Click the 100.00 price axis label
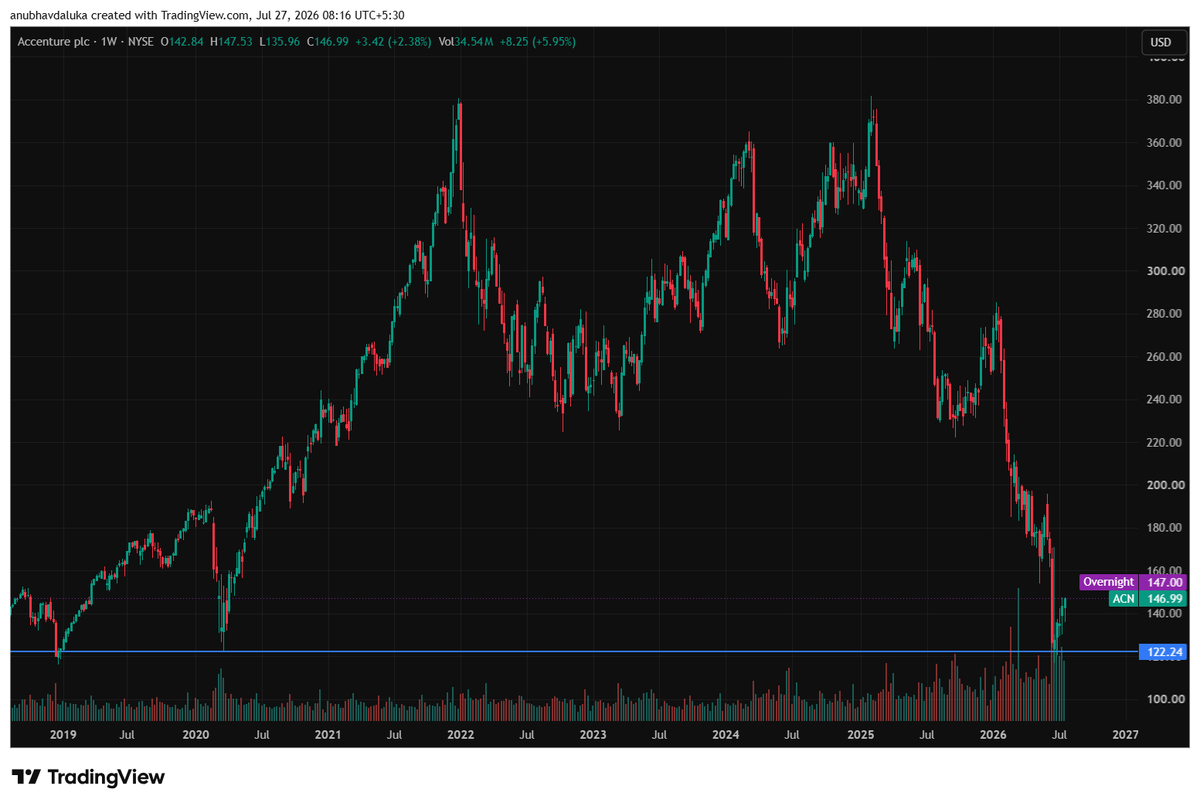 [x=1165, y=700]
